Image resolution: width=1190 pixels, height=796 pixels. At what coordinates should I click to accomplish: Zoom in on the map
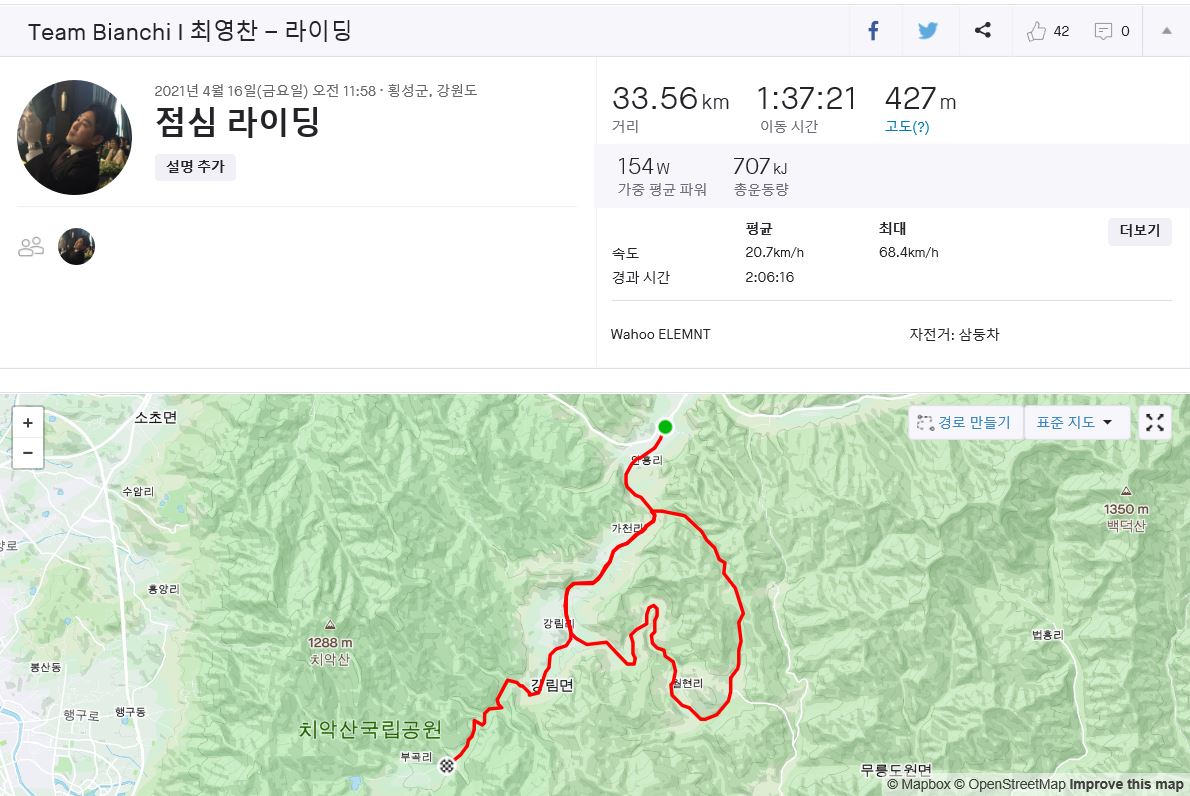27,423
